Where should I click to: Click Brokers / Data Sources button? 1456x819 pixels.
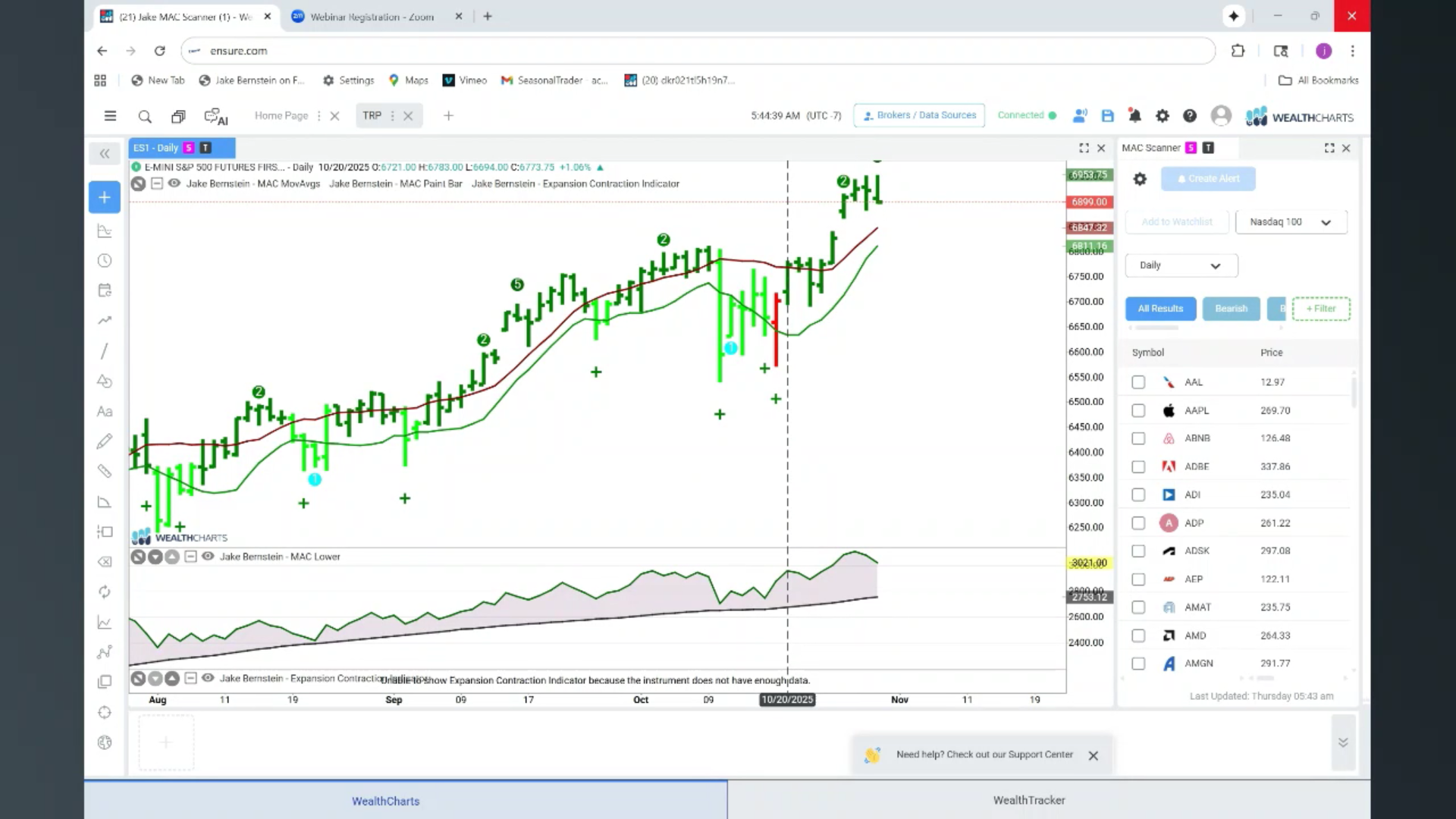coord(919,115)
